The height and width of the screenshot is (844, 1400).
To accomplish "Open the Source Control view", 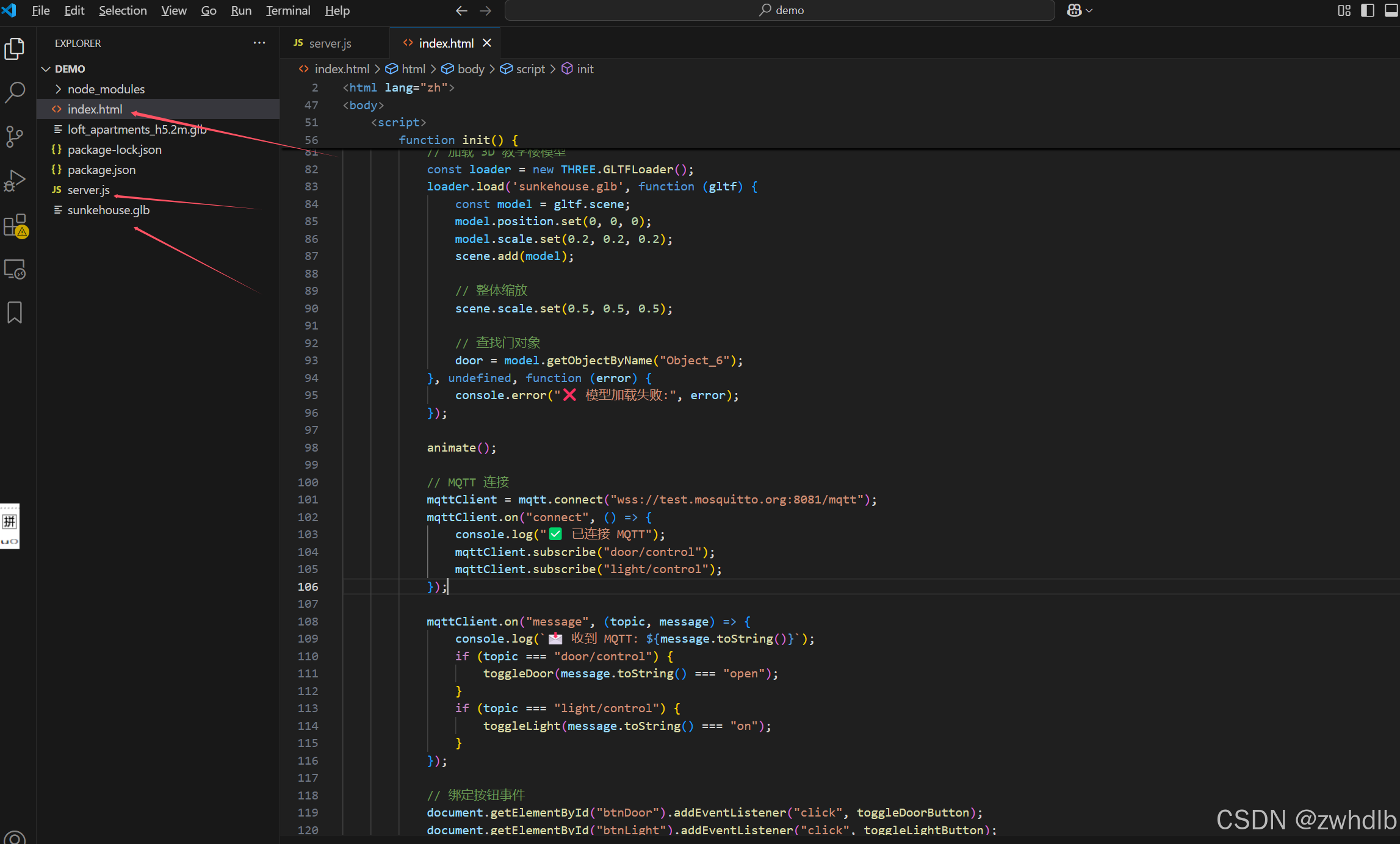I will pyautogui.click(x=15, y=137).
